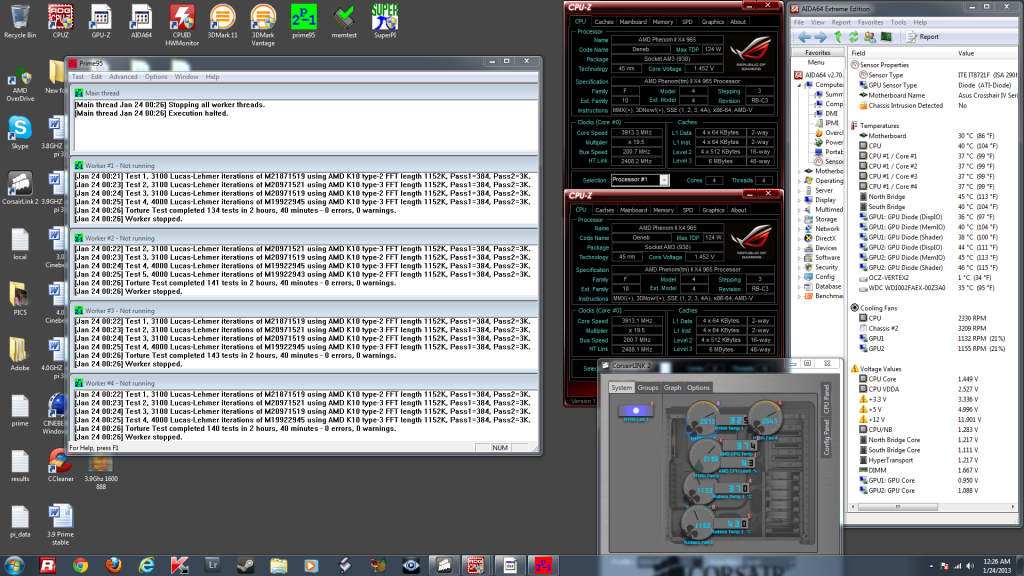Expand the Software node in AIDA64 tree
The image size is (1024, 576).
click(x=799, y=257)
